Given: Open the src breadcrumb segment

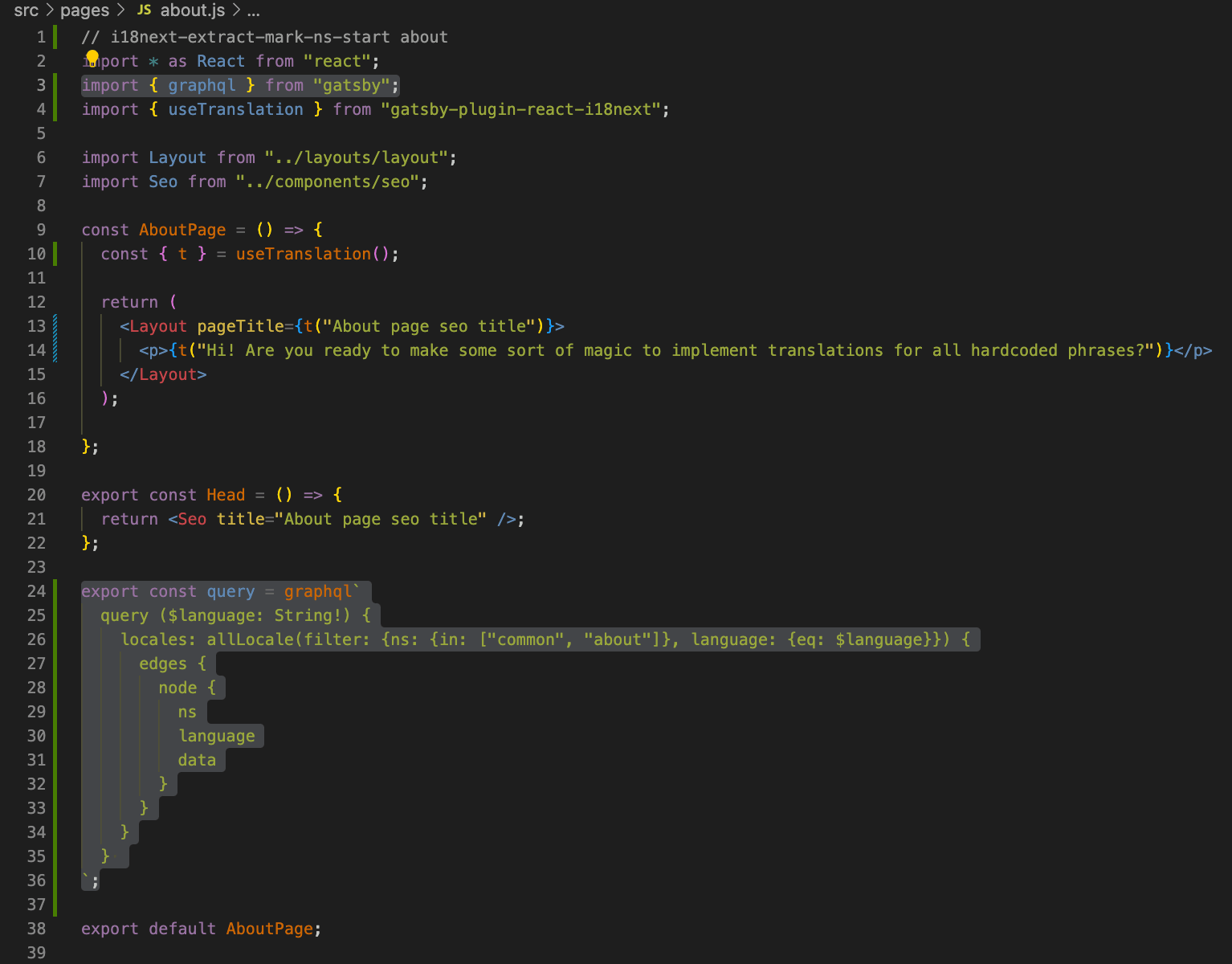Looking at the screenshot, I should [26, 10].
